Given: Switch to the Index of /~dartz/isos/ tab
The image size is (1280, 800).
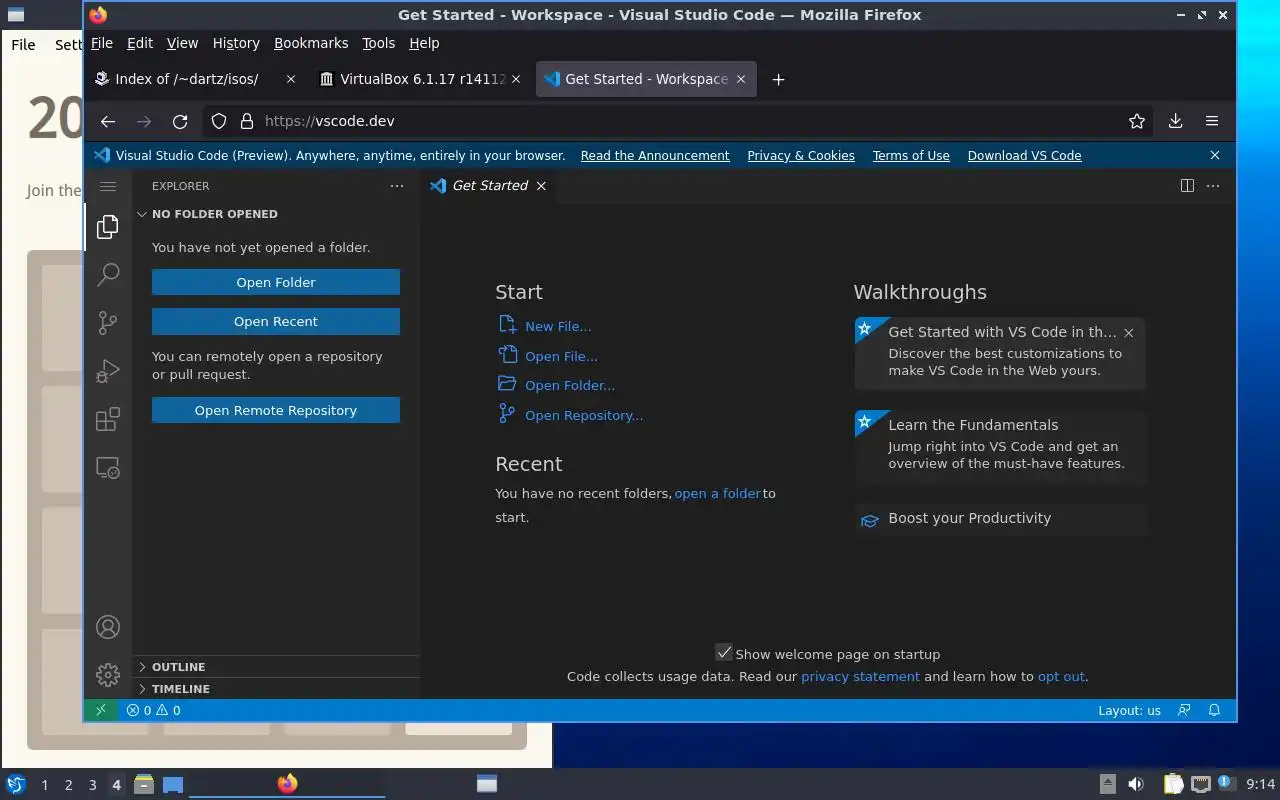Looking at the screenshot, I should pyautogui.click(x=196, y=79).
